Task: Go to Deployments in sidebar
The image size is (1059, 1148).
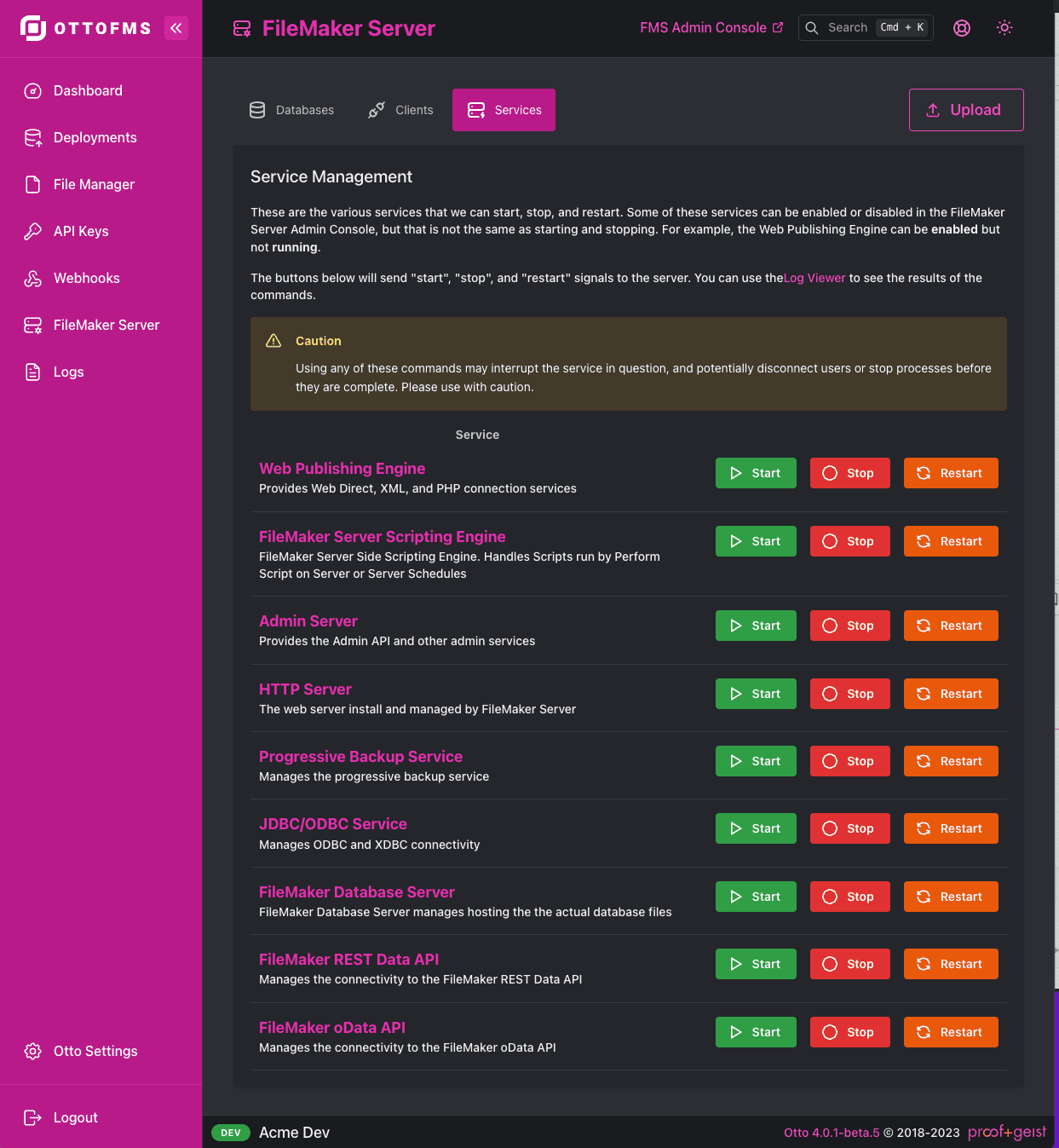Action: [95, 138]
